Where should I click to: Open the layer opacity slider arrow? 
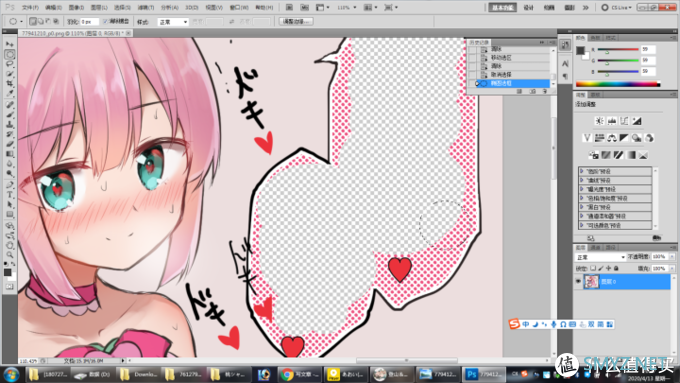(672, 257)
